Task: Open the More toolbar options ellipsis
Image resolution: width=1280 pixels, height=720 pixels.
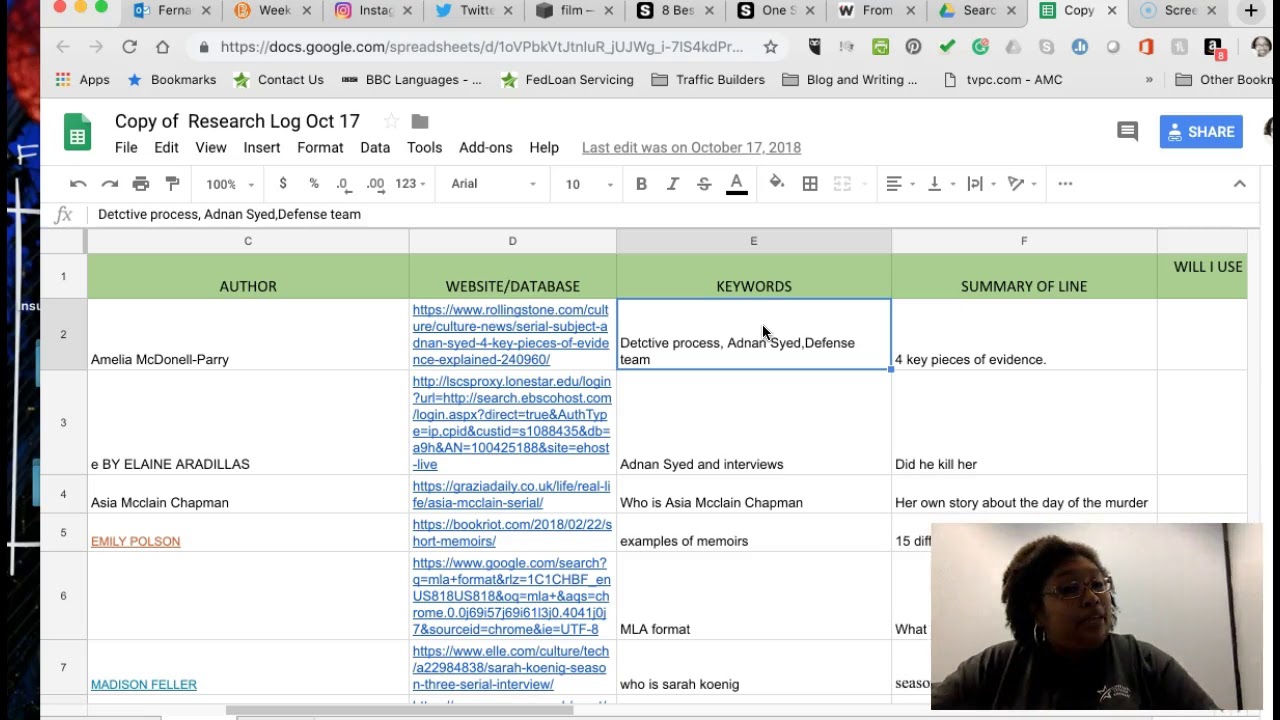Action: (x=1065, y=184)
